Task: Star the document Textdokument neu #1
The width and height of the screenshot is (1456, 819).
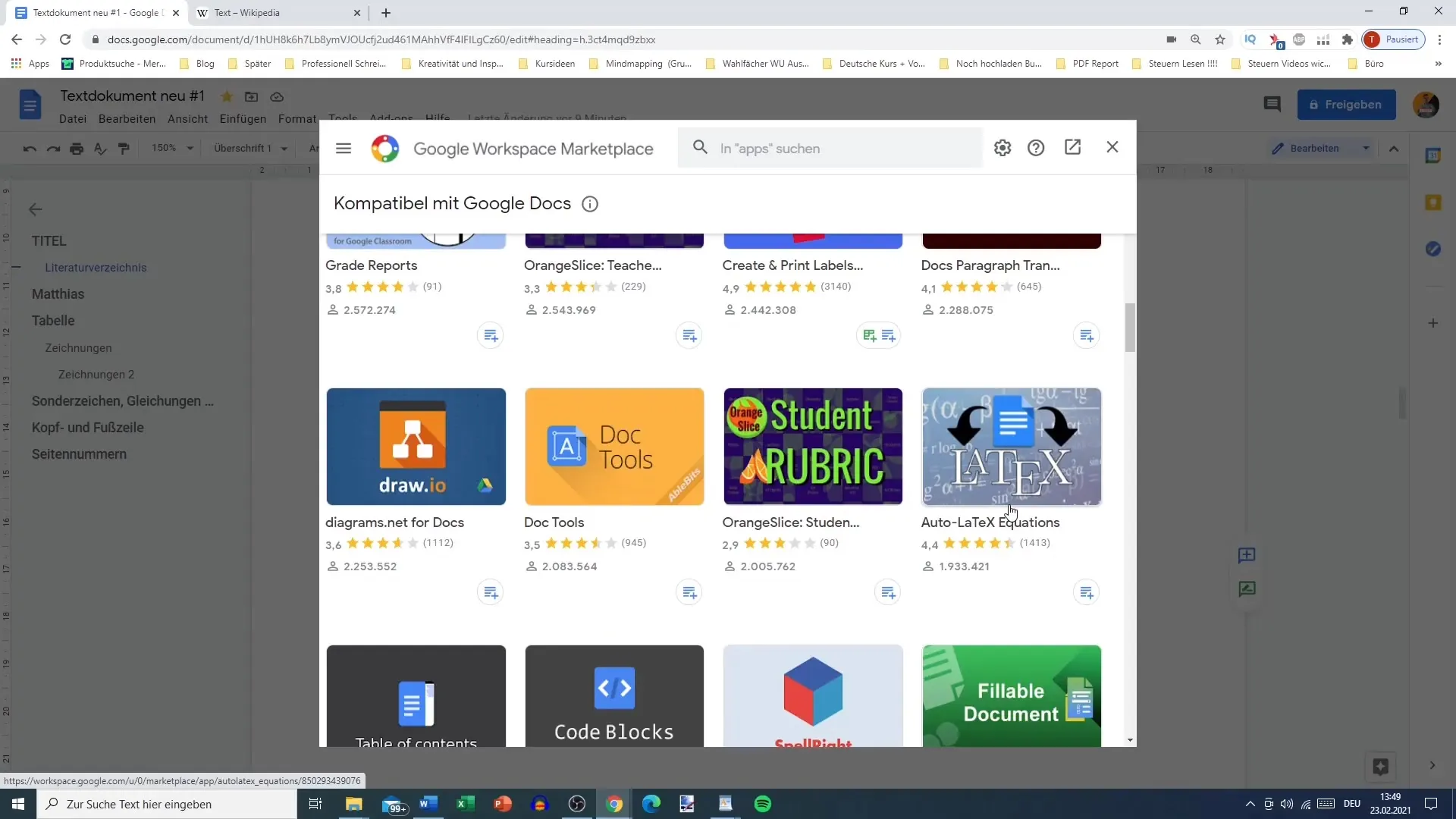Action: (227, 96)
